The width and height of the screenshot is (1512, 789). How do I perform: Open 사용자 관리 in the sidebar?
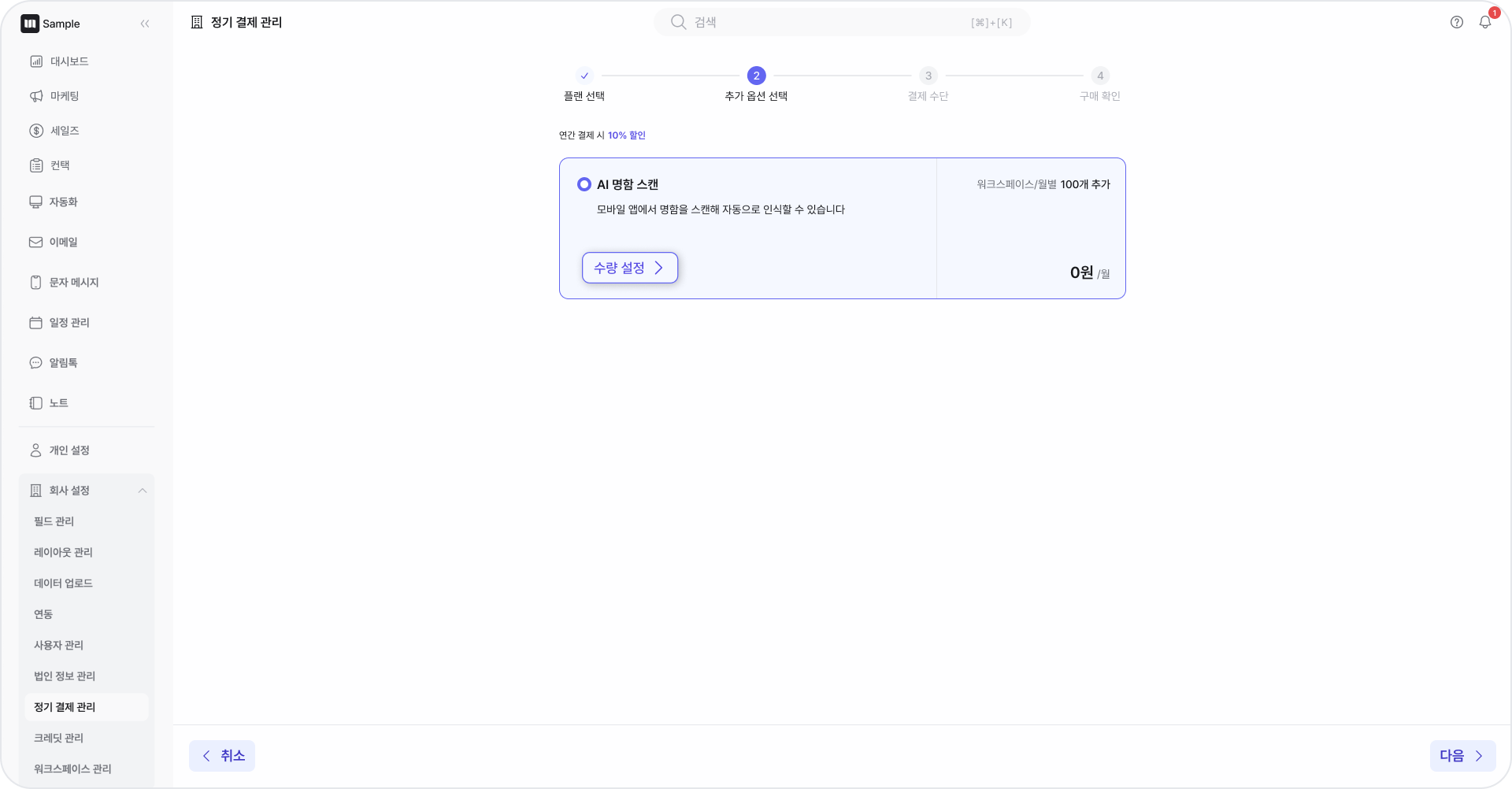58,645
